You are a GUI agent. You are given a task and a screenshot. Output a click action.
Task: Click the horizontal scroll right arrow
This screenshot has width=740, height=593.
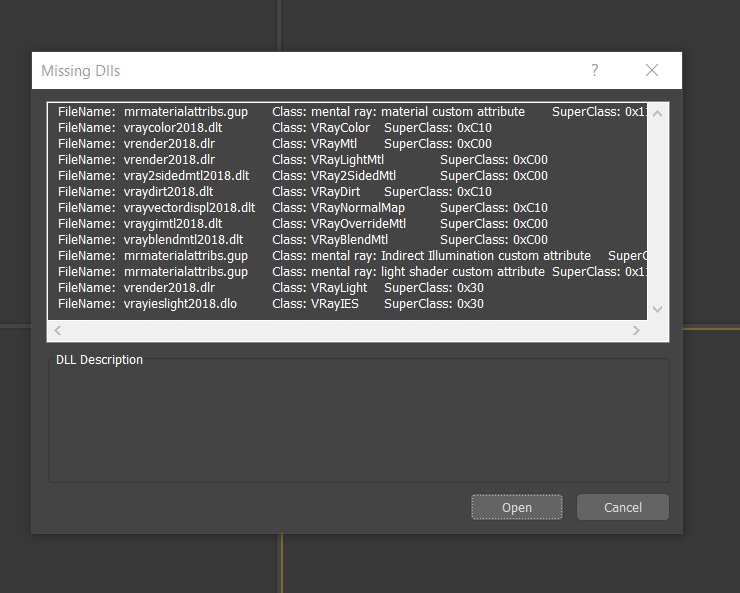point(636,330)
